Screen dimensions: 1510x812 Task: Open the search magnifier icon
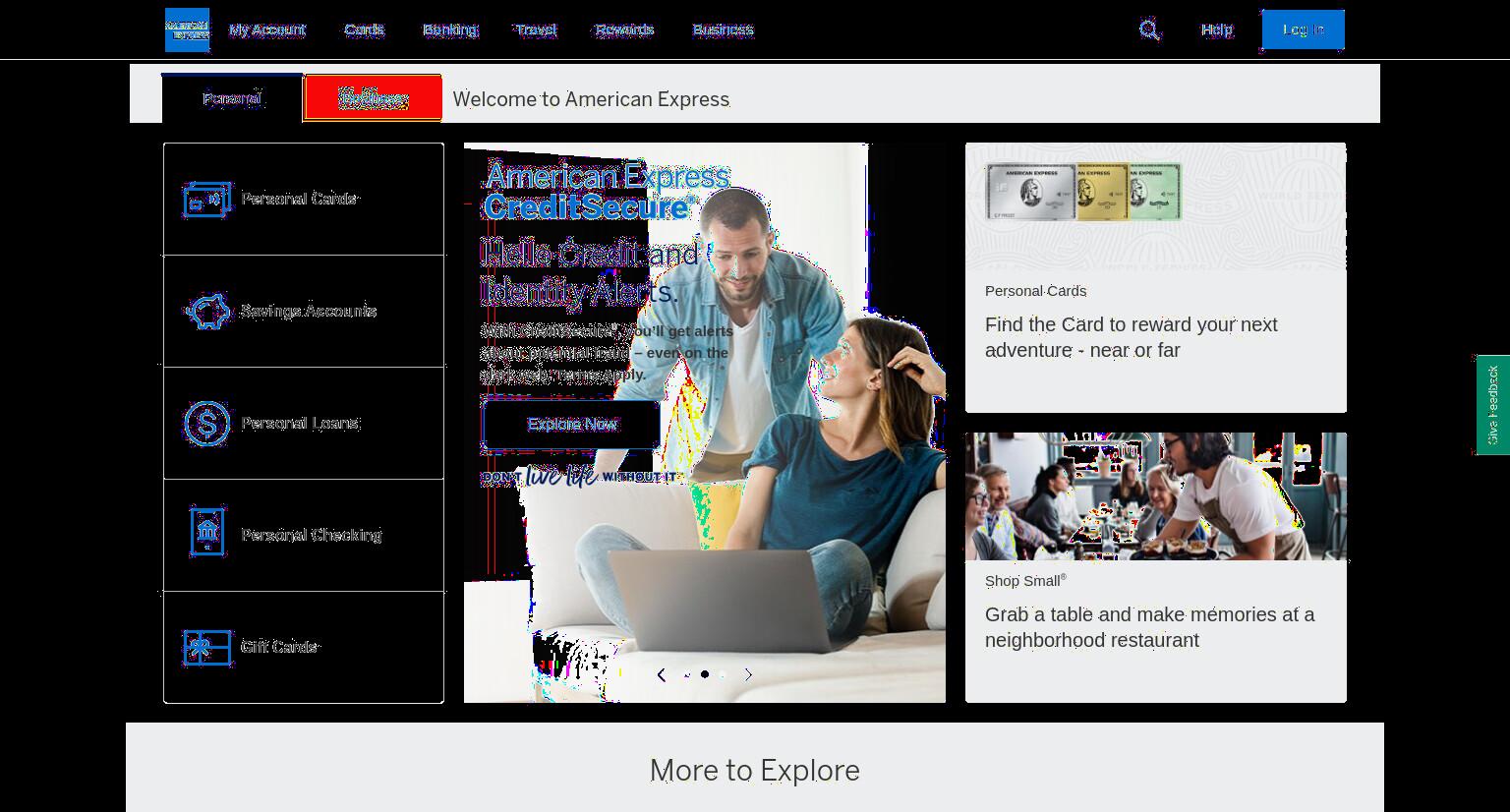click(1149, 29)
